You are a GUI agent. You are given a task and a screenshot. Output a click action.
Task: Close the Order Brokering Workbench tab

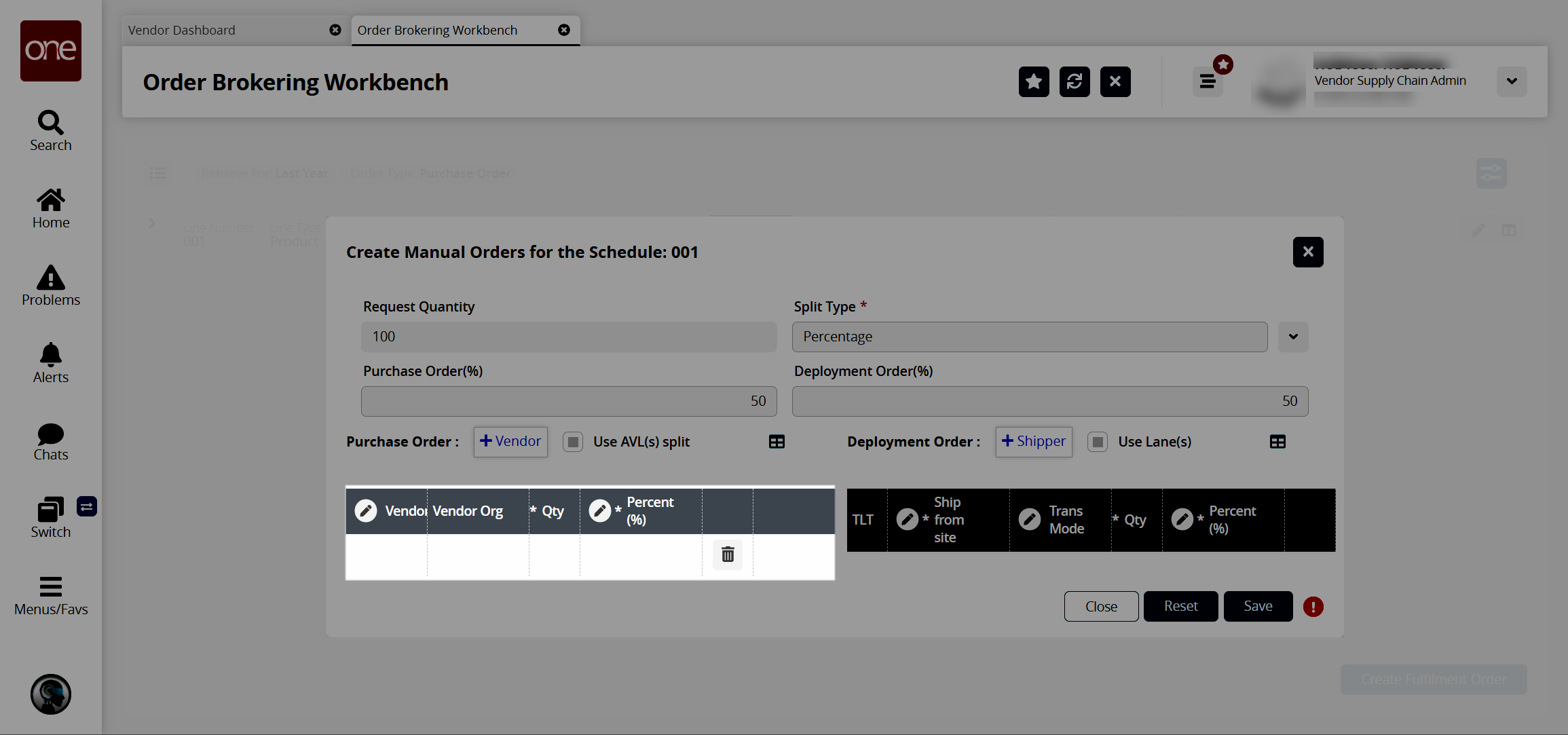pos(564,30)
